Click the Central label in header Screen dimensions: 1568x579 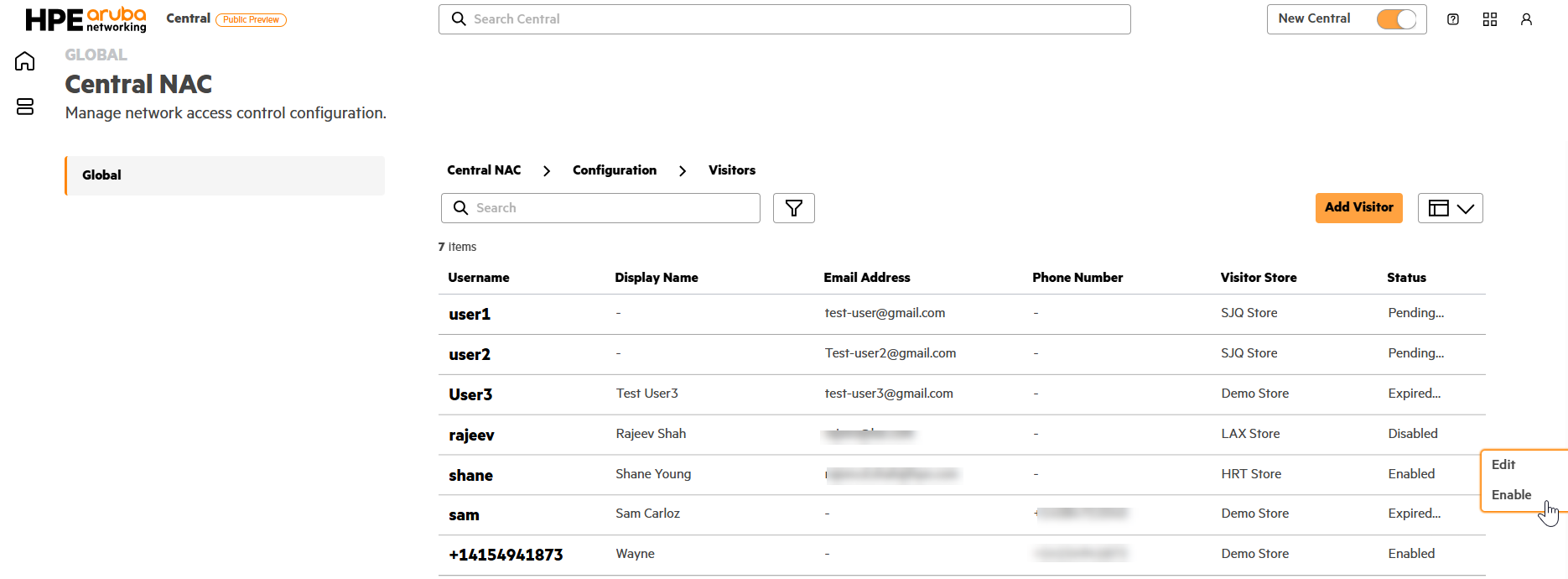pyautogui.click(x=188, y=18)
